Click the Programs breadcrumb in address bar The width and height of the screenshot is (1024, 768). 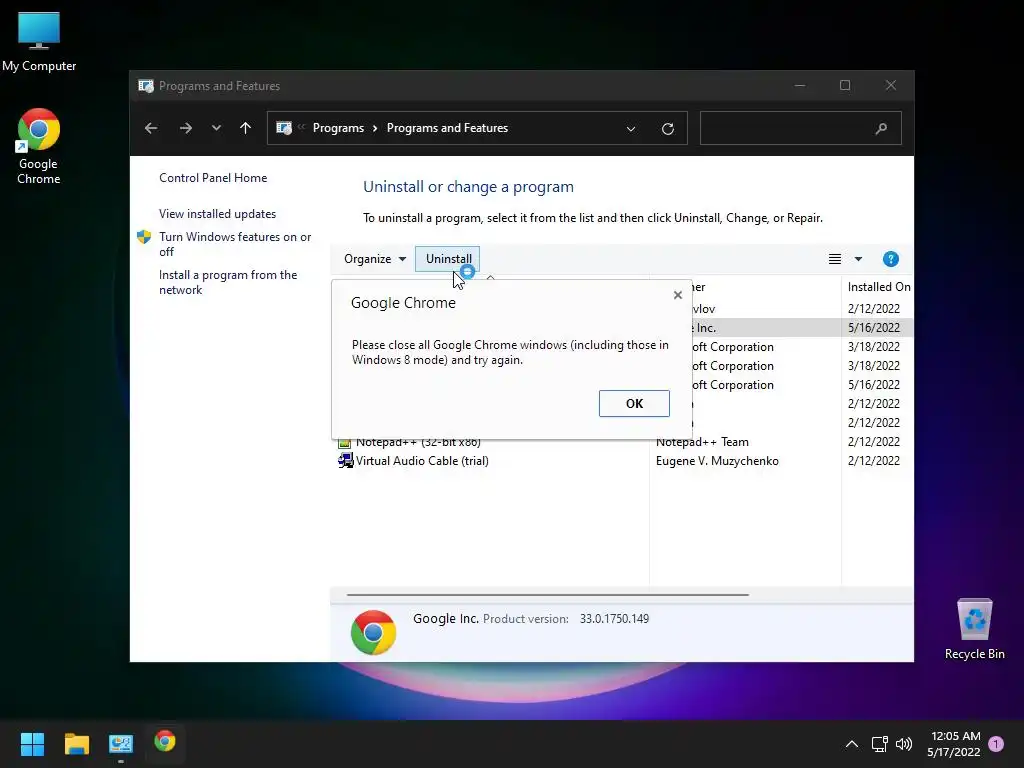338,128
